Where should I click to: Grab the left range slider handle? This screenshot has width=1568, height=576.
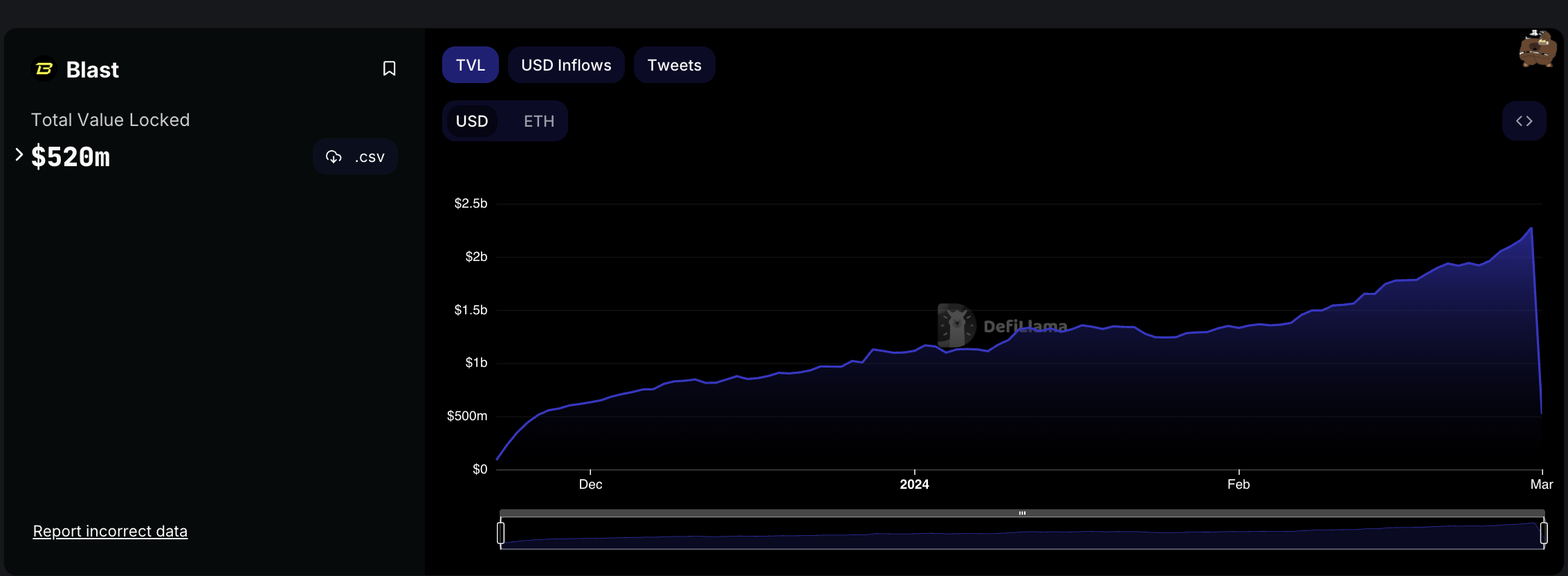[500, 533]
